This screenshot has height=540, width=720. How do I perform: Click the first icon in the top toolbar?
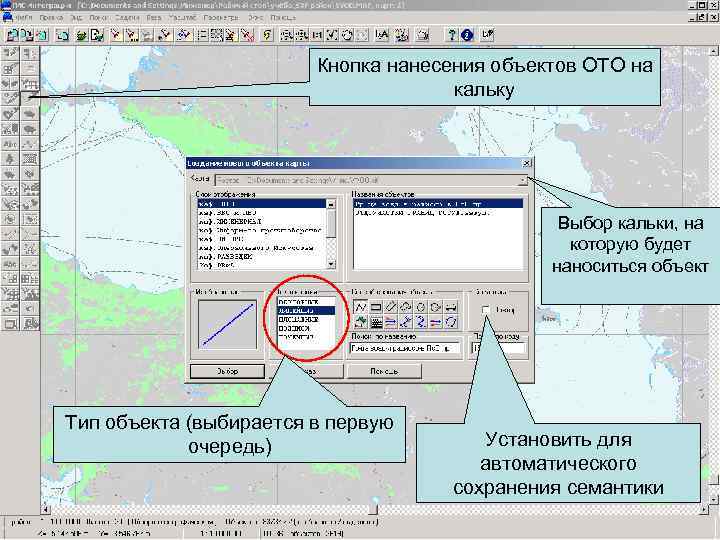tap(12, 35)
